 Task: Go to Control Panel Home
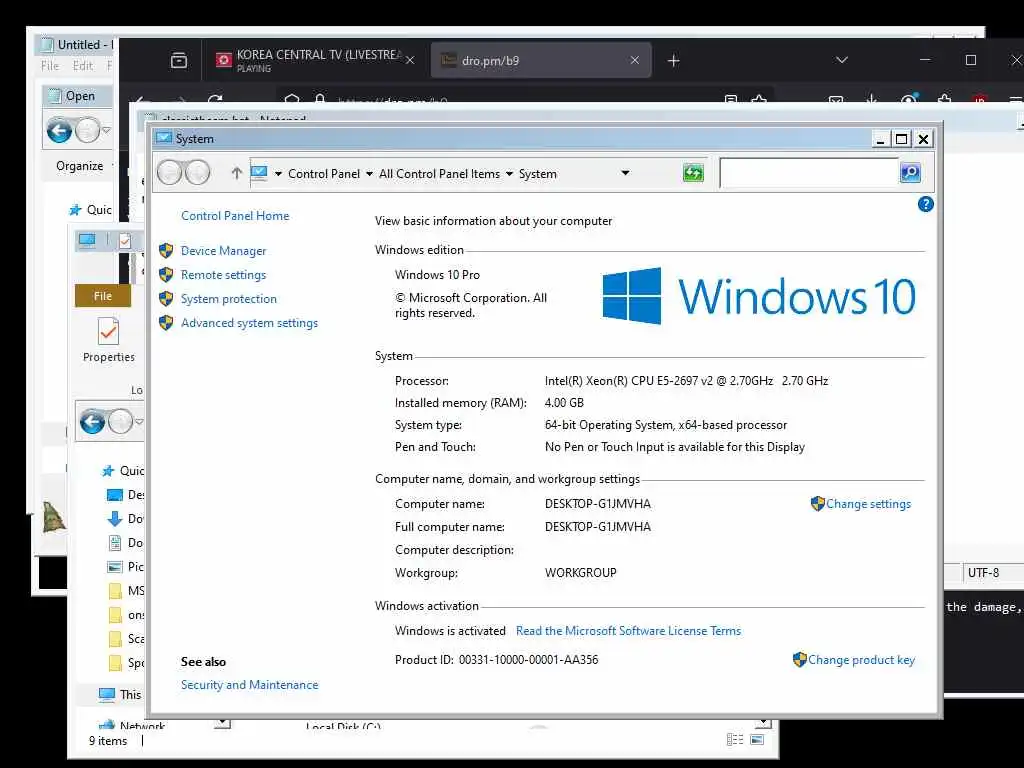point(235,216)
